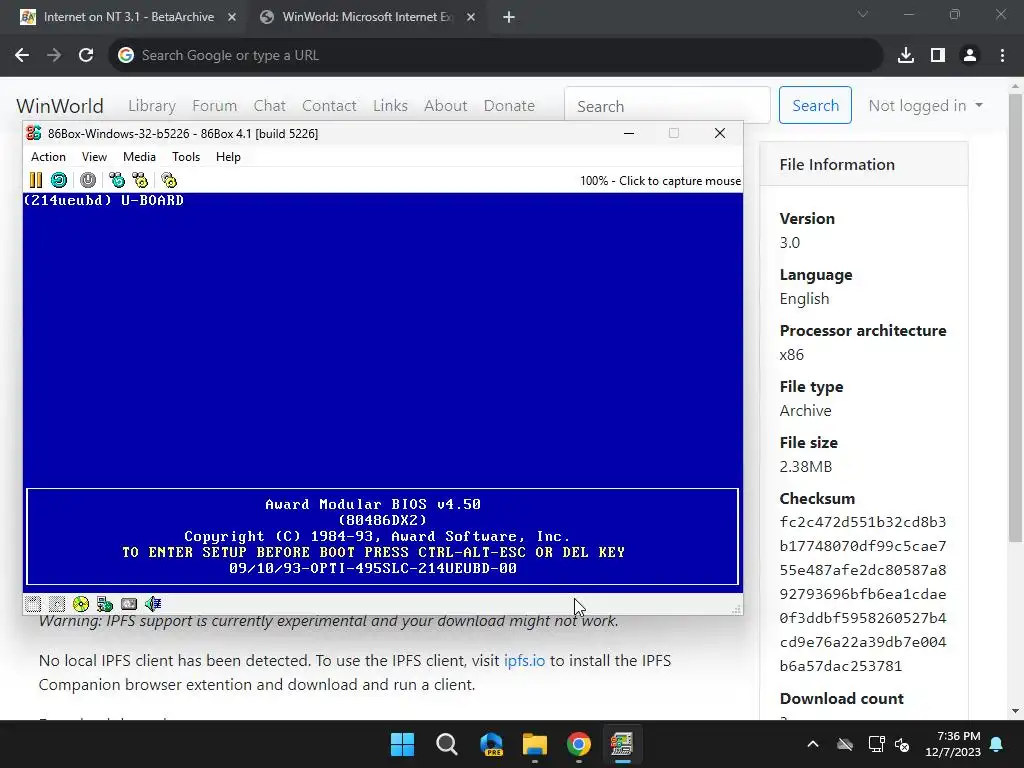
Task: Open Chrome from the taskbar
Action: [x=579, y=744]
